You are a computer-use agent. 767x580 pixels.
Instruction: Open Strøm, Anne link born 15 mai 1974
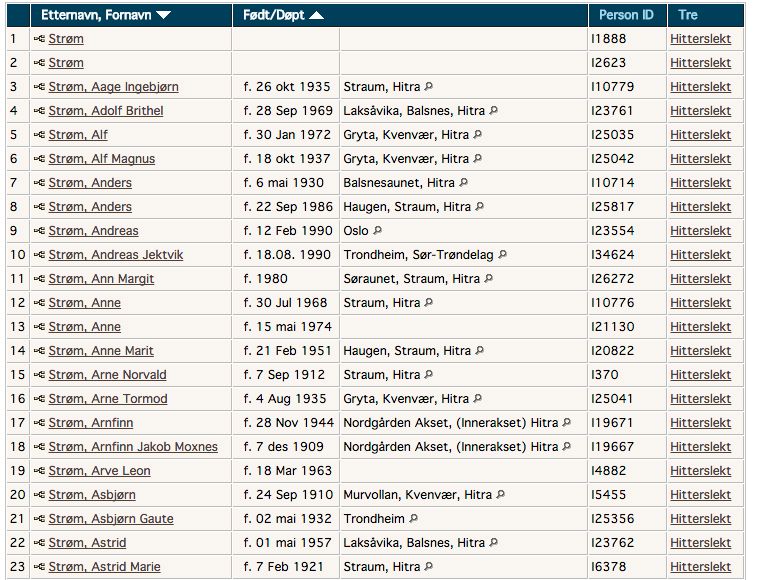coord(85,327)
